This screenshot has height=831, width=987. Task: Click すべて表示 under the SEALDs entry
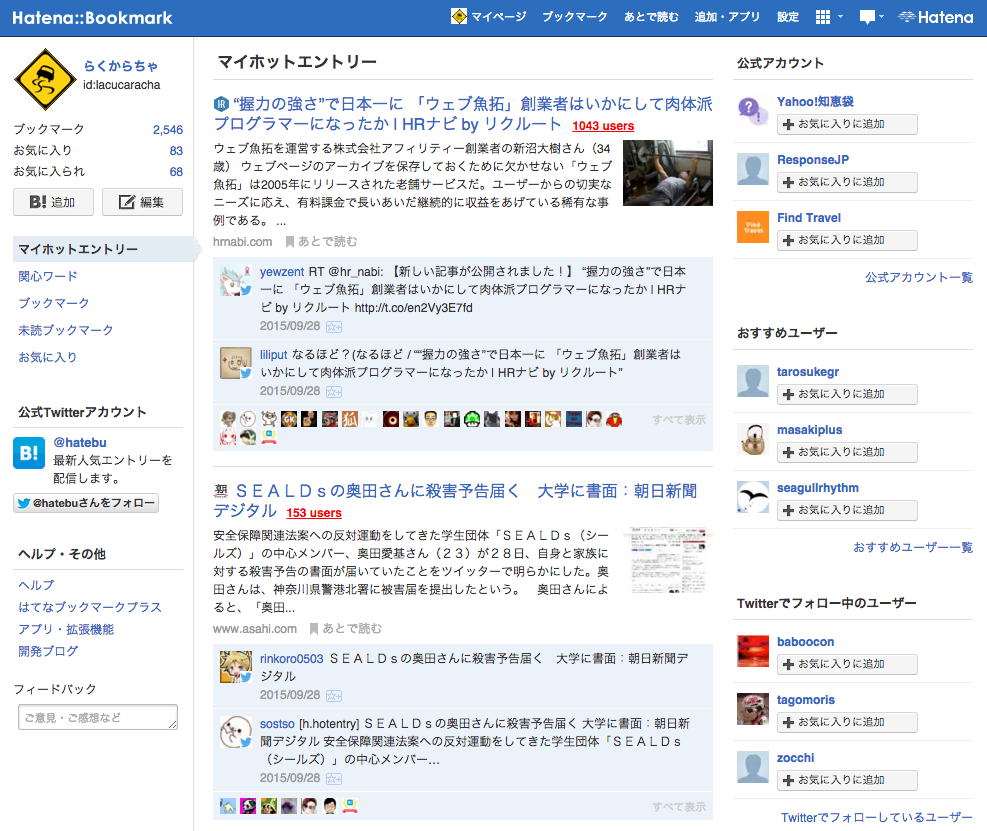coord(679,807)
